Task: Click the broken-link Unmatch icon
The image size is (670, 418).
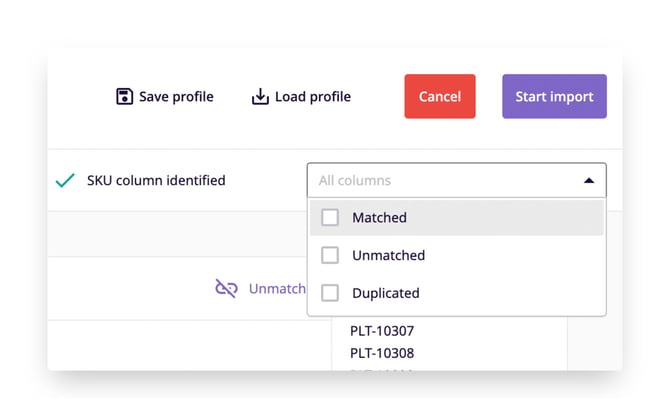Action: pyautogui.click(x=226, y=288)
